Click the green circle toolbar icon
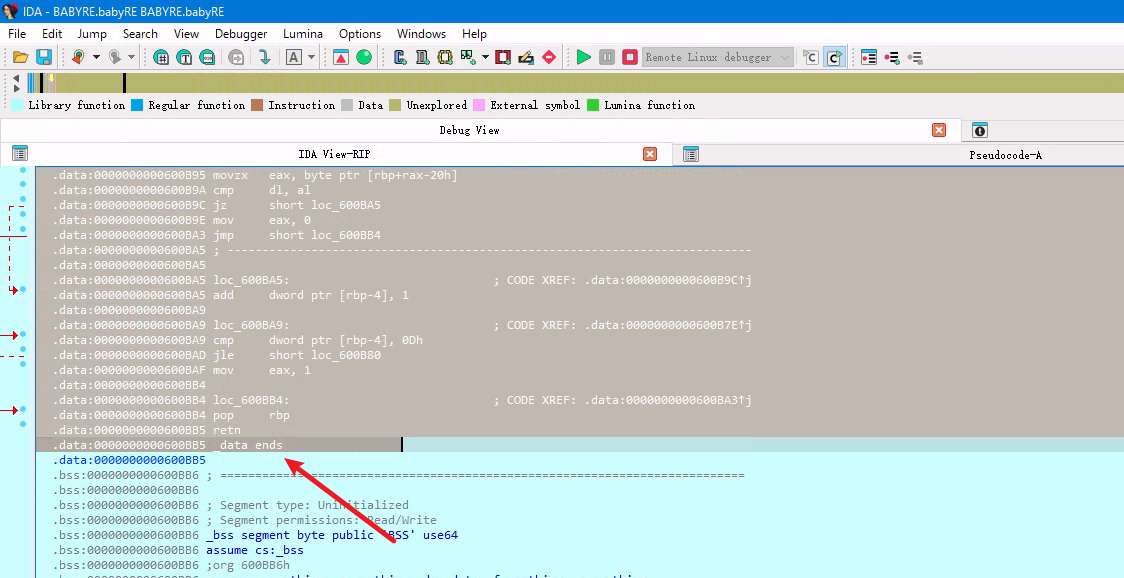The width and height of the screenshot is (1124, 578). coord(364,57)
